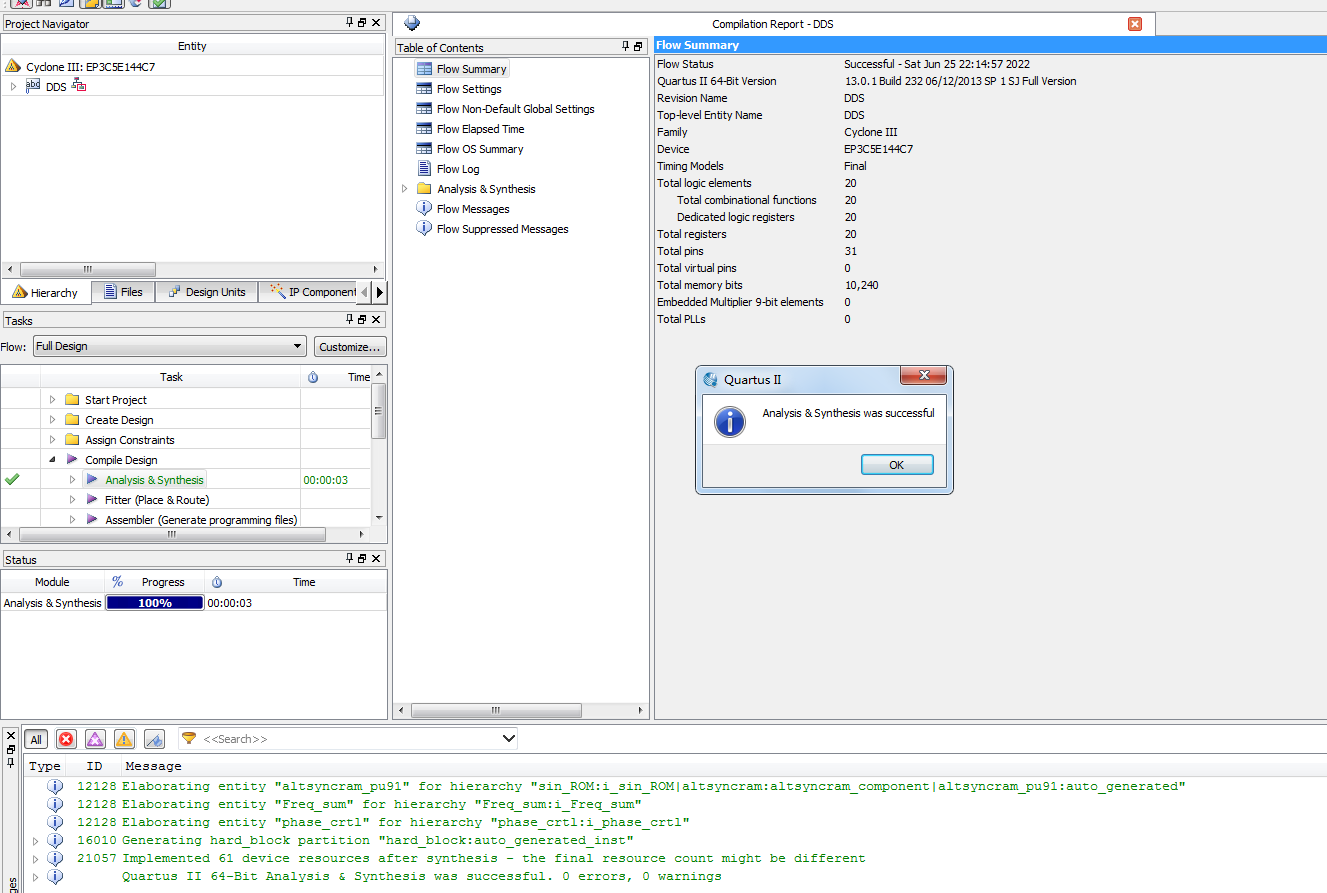1327x893 pixels.
Task: Toggle the All messages filter button
Action: (x=36, y=739)
